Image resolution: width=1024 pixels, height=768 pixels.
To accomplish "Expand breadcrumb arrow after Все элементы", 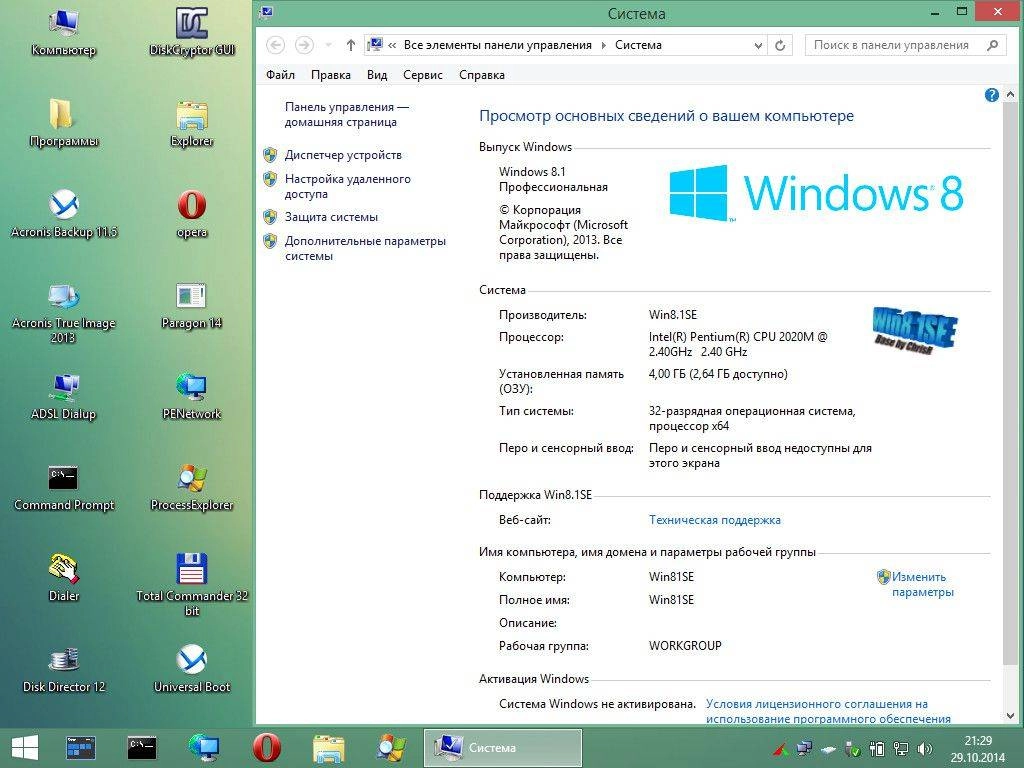I will tap(603, 45).
